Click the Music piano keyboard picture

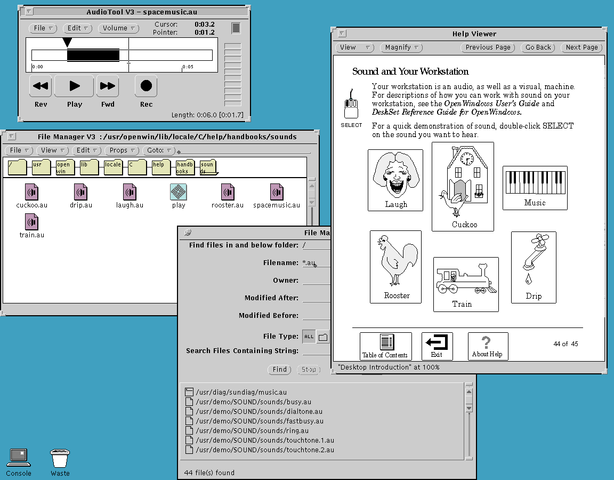535,188
